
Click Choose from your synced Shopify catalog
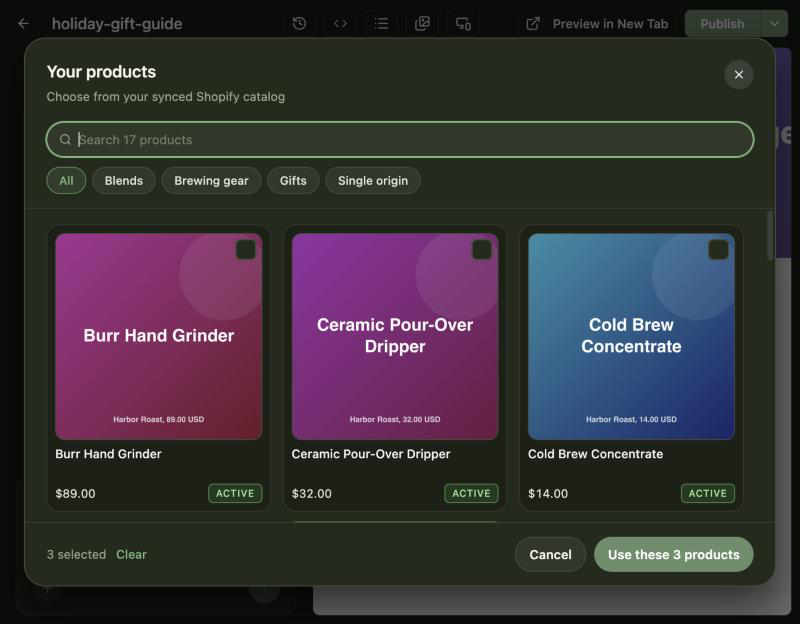(x=166, y=96)
